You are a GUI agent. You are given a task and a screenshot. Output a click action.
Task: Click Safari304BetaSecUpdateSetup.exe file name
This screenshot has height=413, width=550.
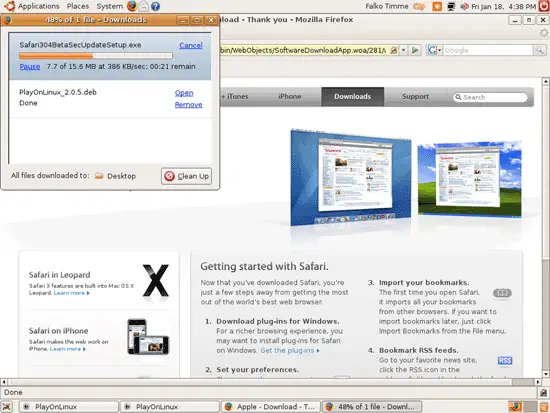(x=80, y=45)
